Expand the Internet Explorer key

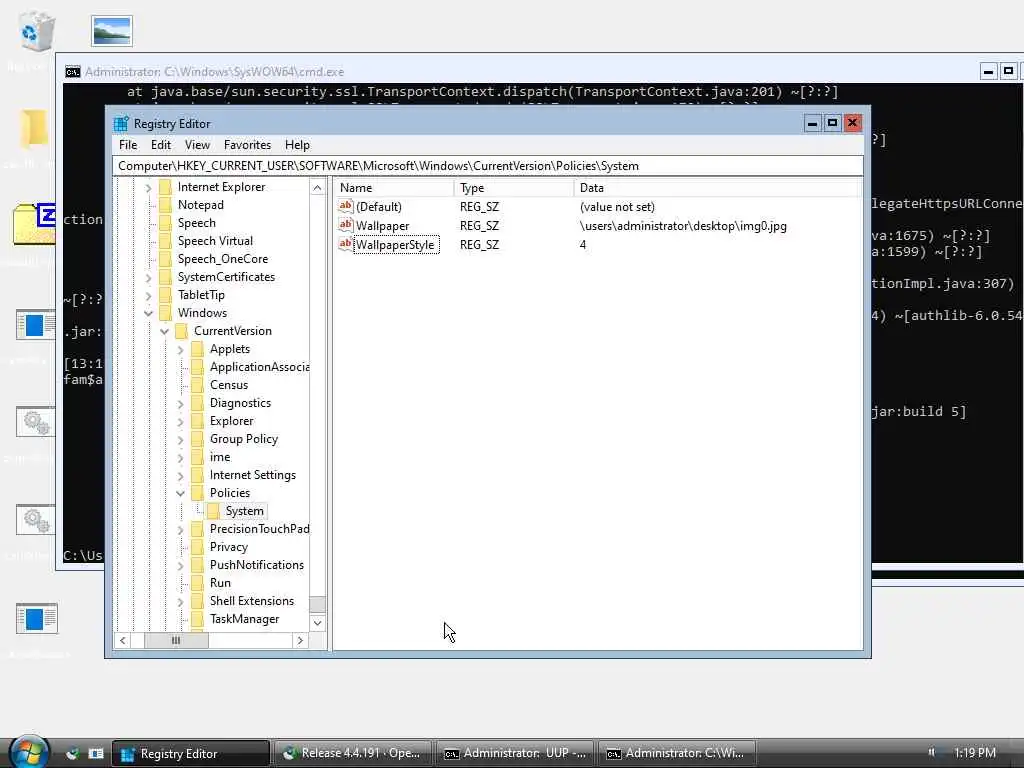(149, 187)
